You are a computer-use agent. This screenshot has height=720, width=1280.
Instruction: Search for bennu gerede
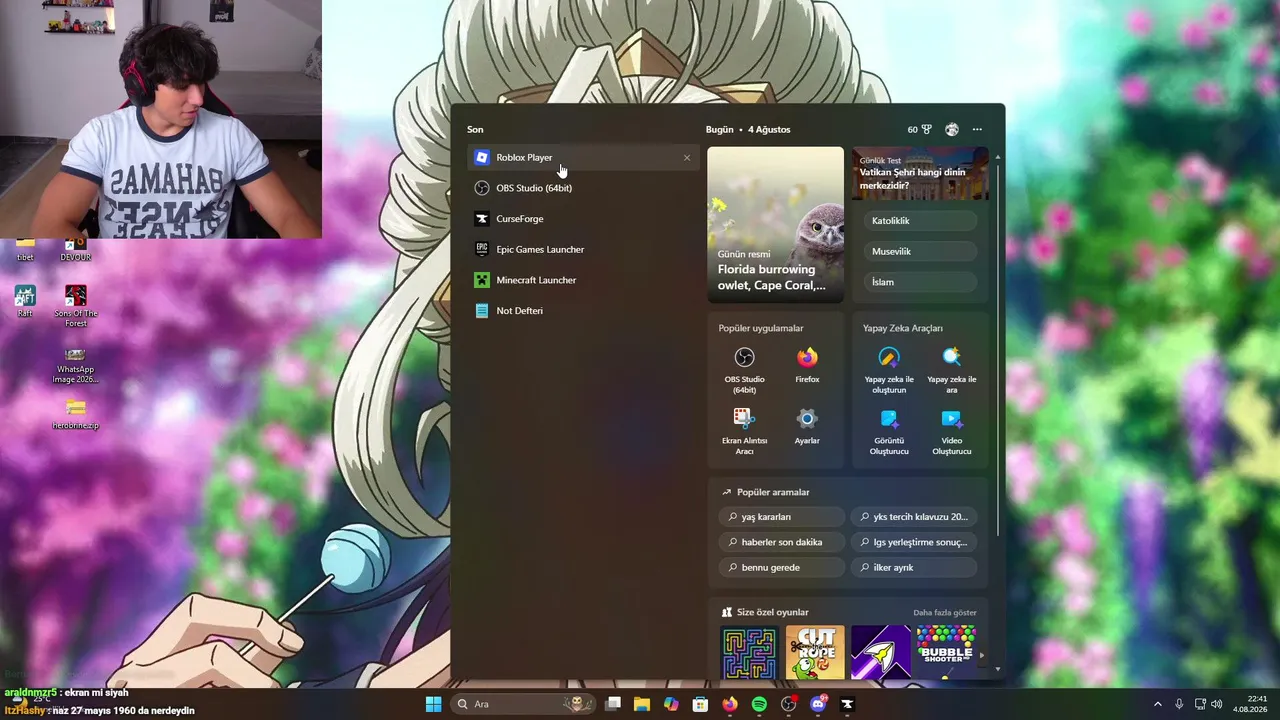pyautogui.click(x=782, y=567)
